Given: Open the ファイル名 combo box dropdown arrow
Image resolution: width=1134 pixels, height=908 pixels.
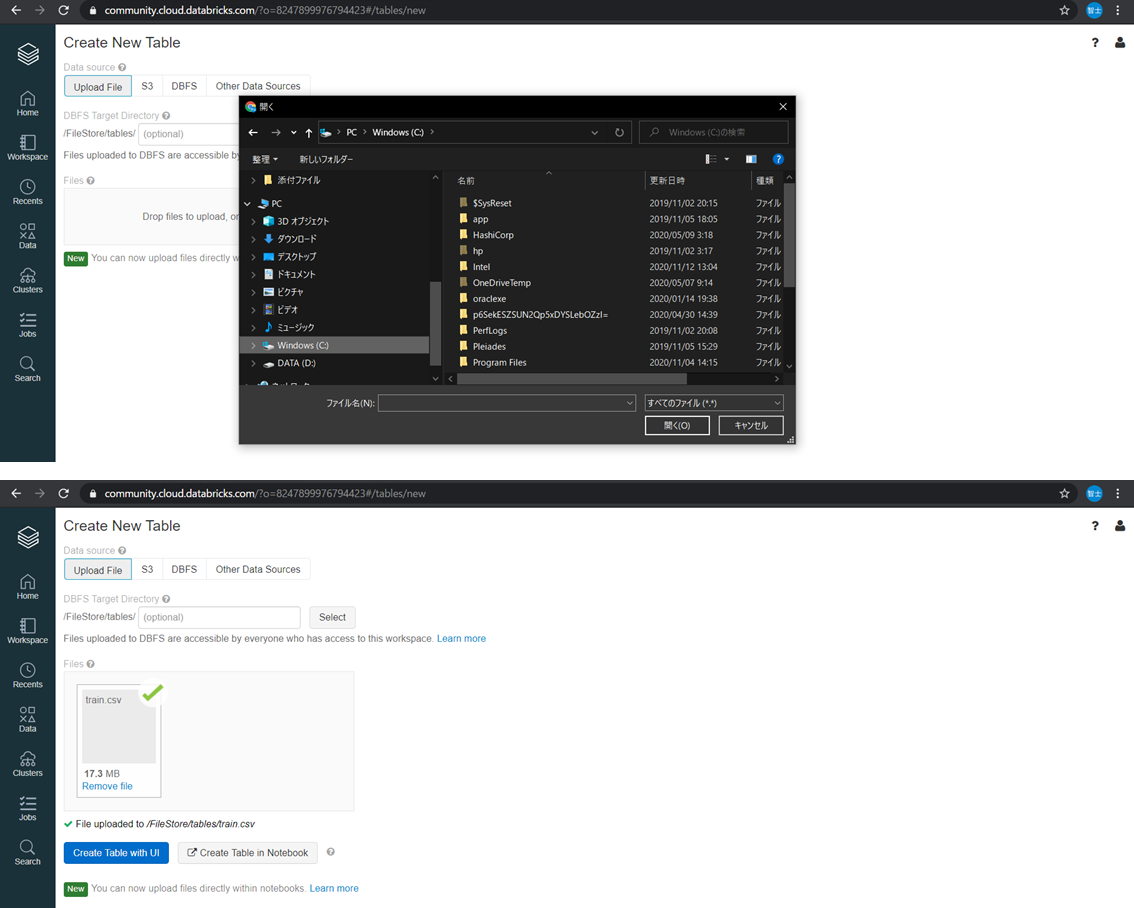Looking at the screenshot, I should pos(629,403).
